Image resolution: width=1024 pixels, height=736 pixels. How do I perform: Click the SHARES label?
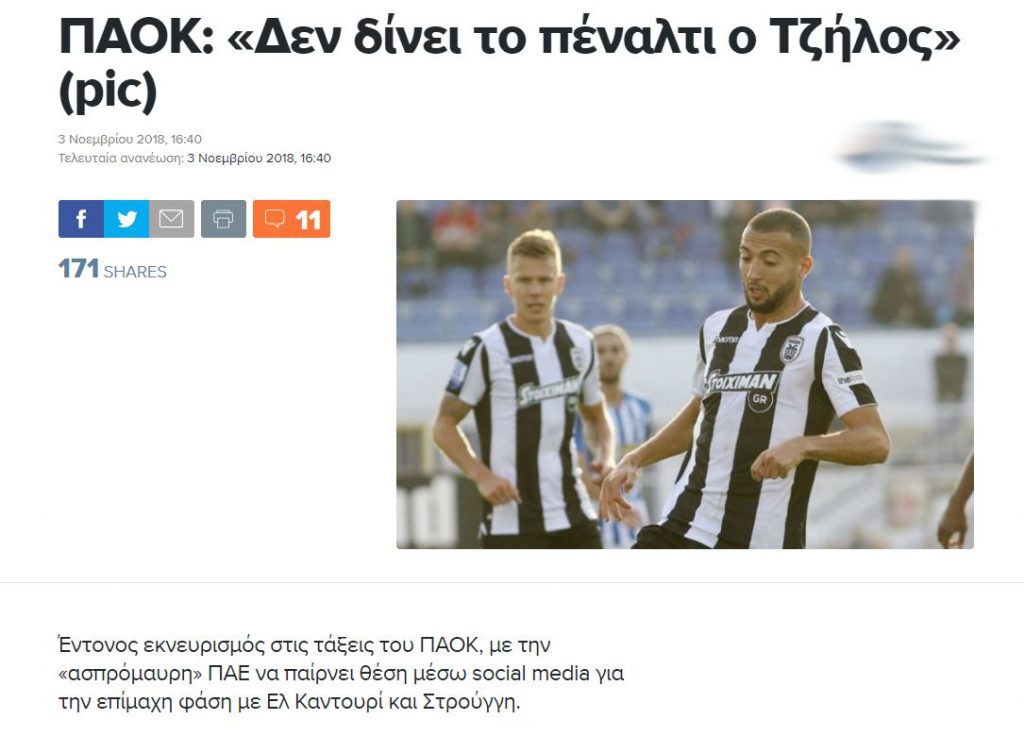coord(135,272)
